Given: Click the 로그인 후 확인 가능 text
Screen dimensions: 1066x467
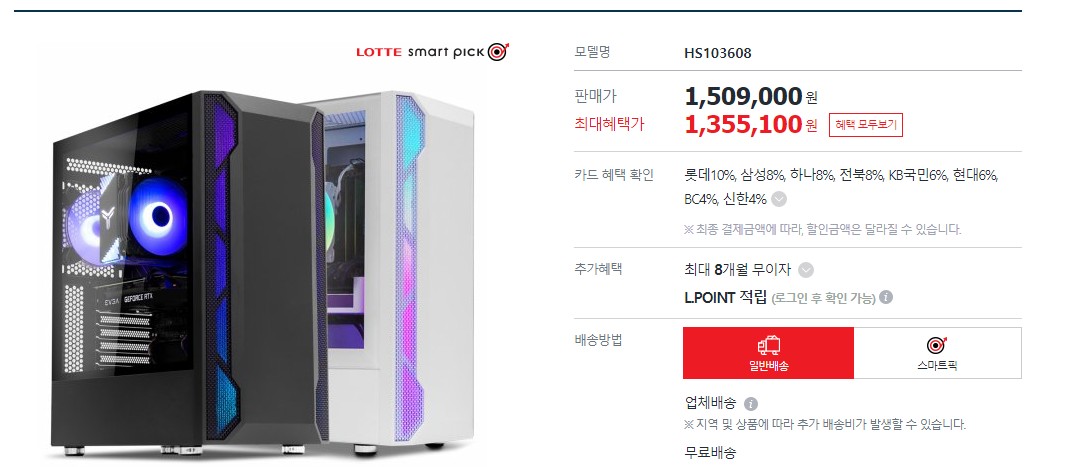Looking at the screenshot, I should (823, 298).
